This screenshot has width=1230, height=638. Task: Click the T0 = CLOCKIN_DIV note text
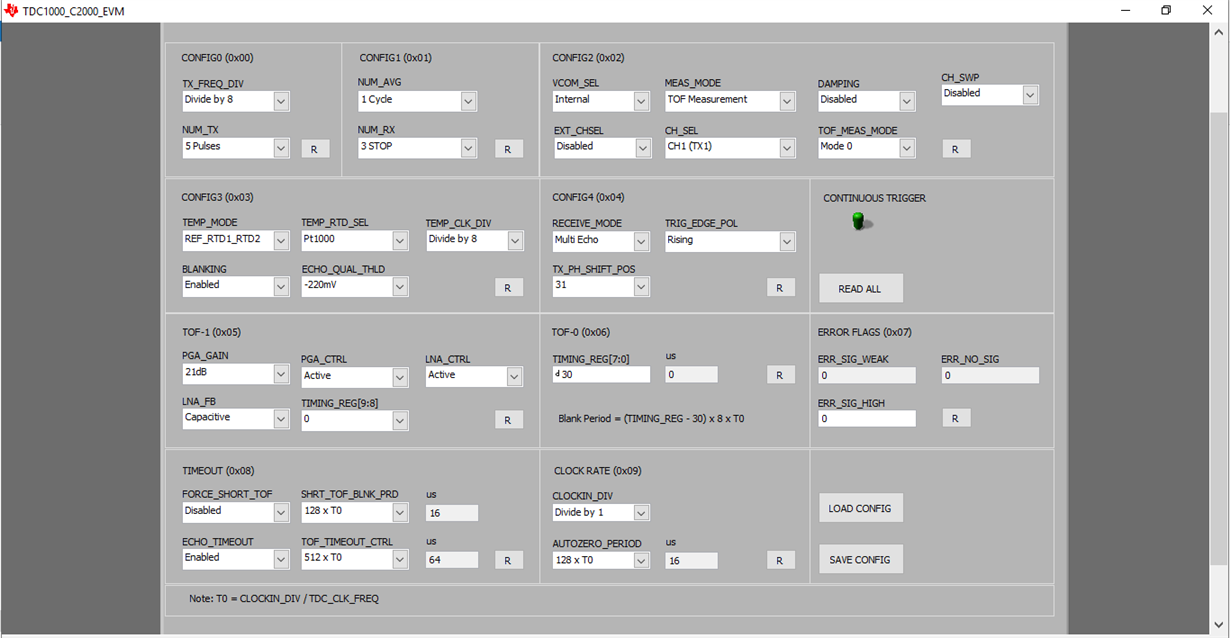click(284, 598)
